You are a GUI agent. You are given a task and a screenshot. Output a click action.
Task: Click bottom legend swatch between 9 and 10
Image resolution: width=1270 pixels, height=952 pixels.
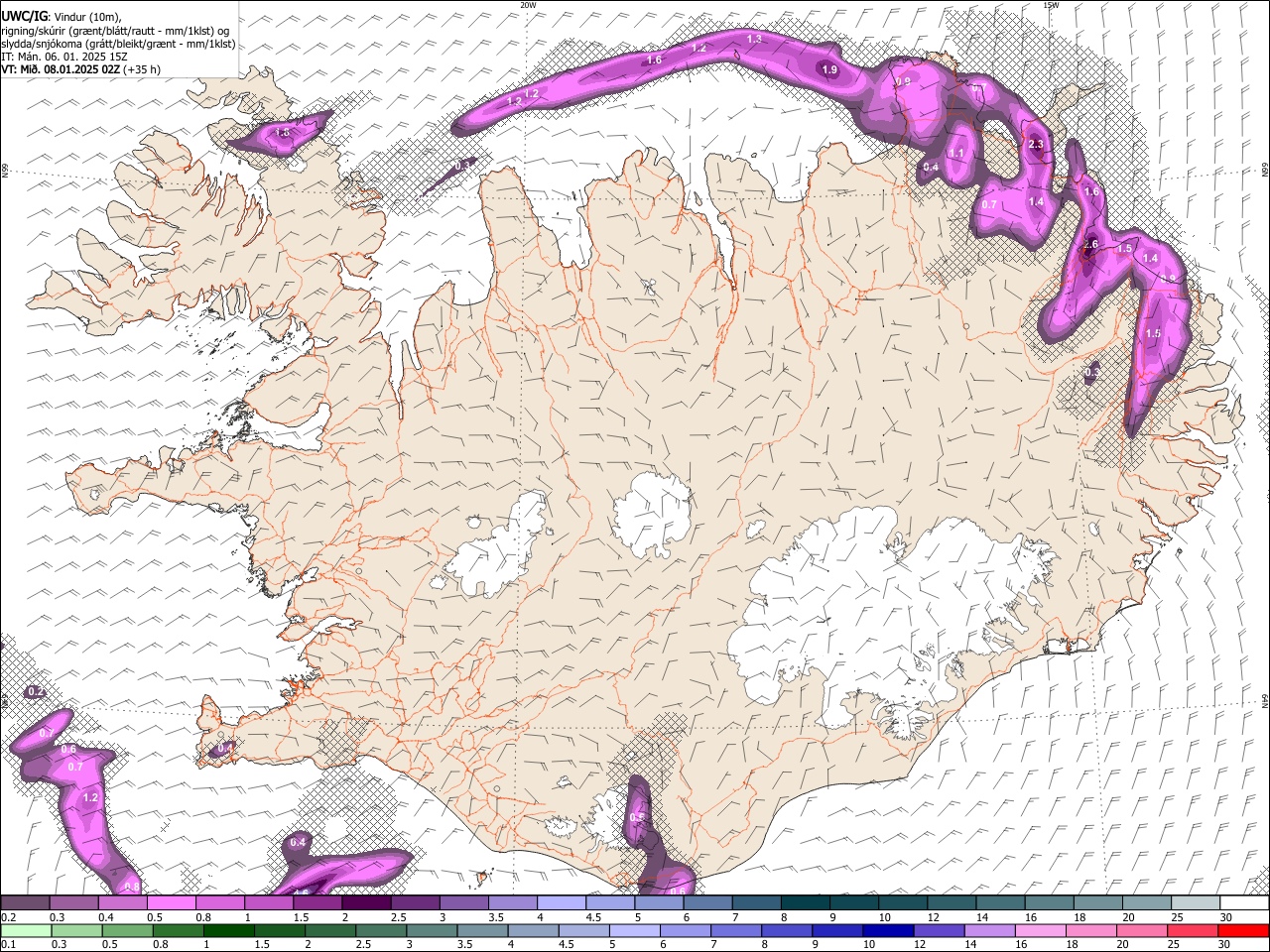[x=836, y=931]
